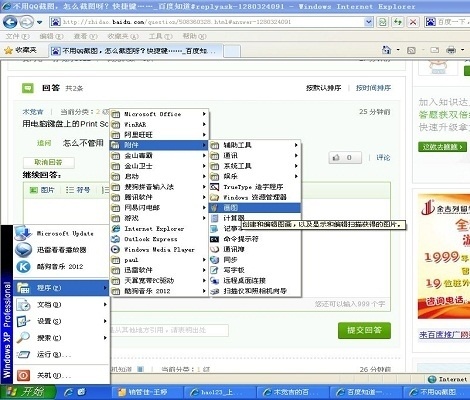Click the Read Mail icon in IE command bar
The width and height of the screenshot is (470, 400).
(x=434, y=50)
